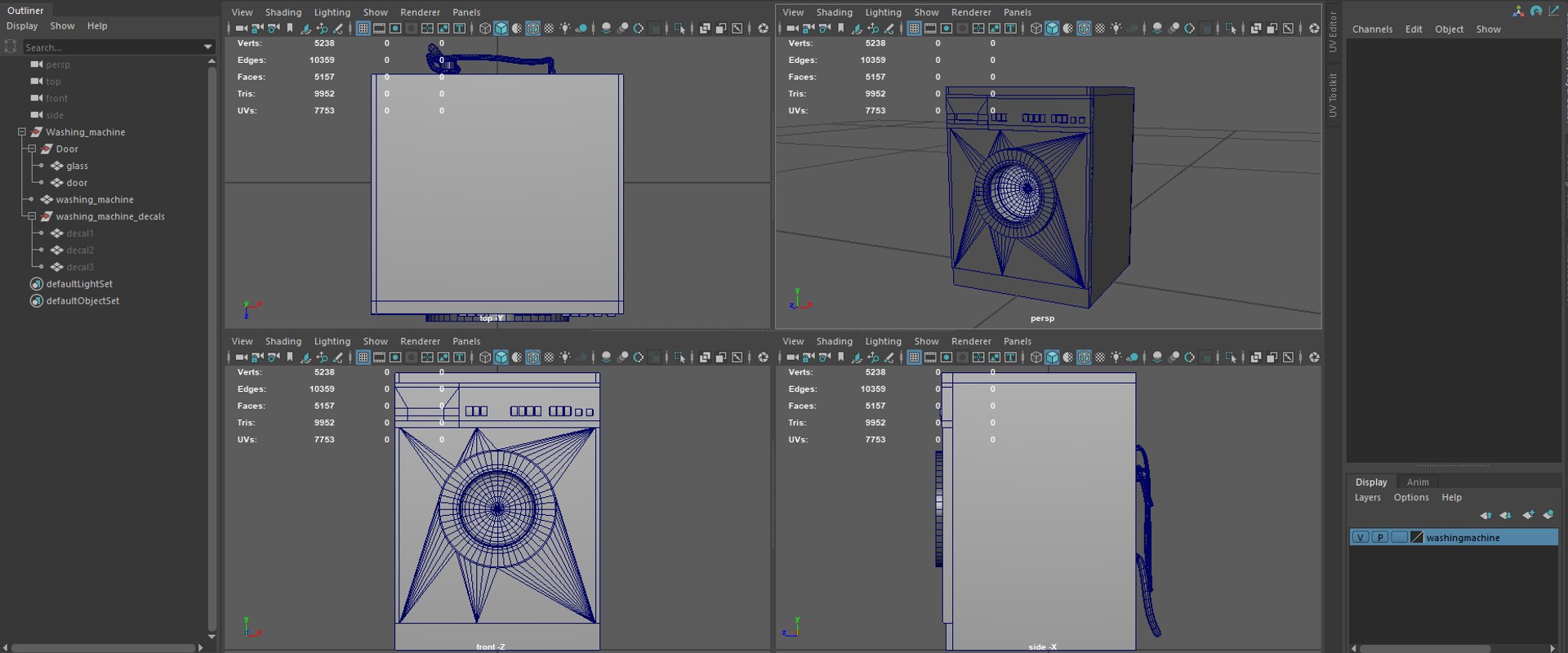Toggle playback P box of washingmachine layer
The width and height of the screenshot is (1568, 653).
[1380, 537]
